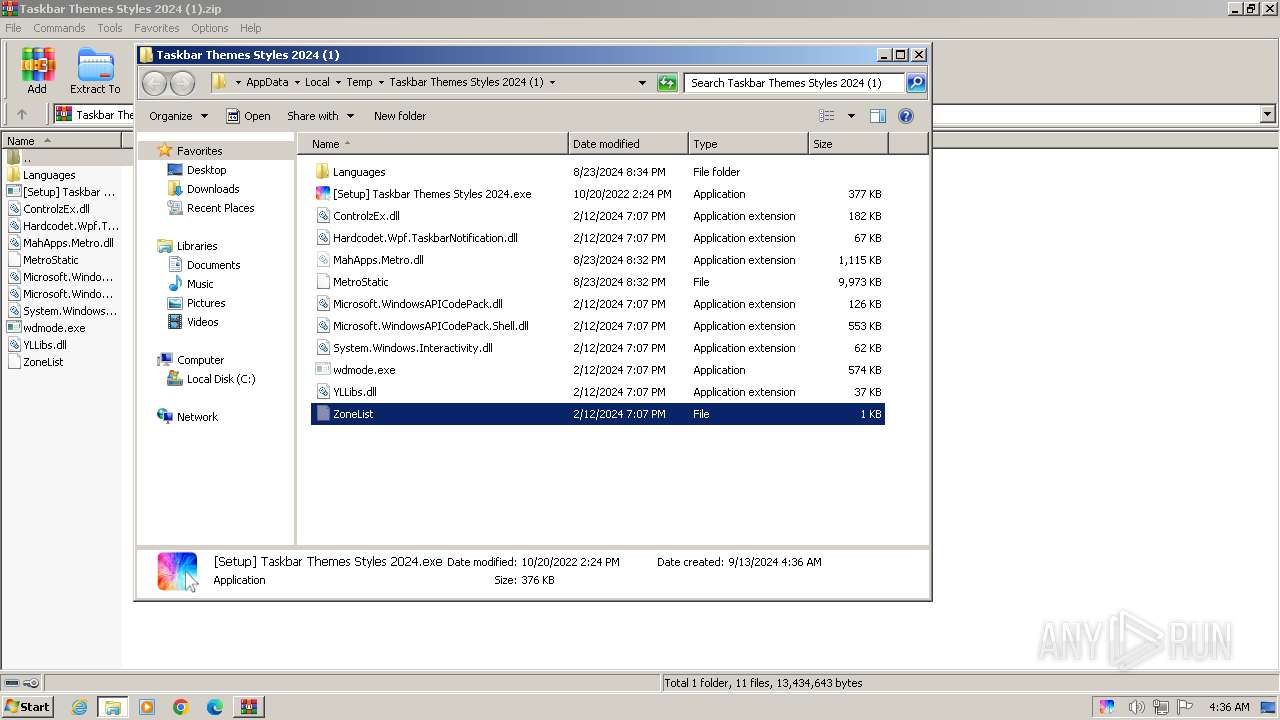Image resolution: width=1280 pixels, height=720 pixels.
Task: Click the search magnifier icon
Action: (x=916, y=83)
